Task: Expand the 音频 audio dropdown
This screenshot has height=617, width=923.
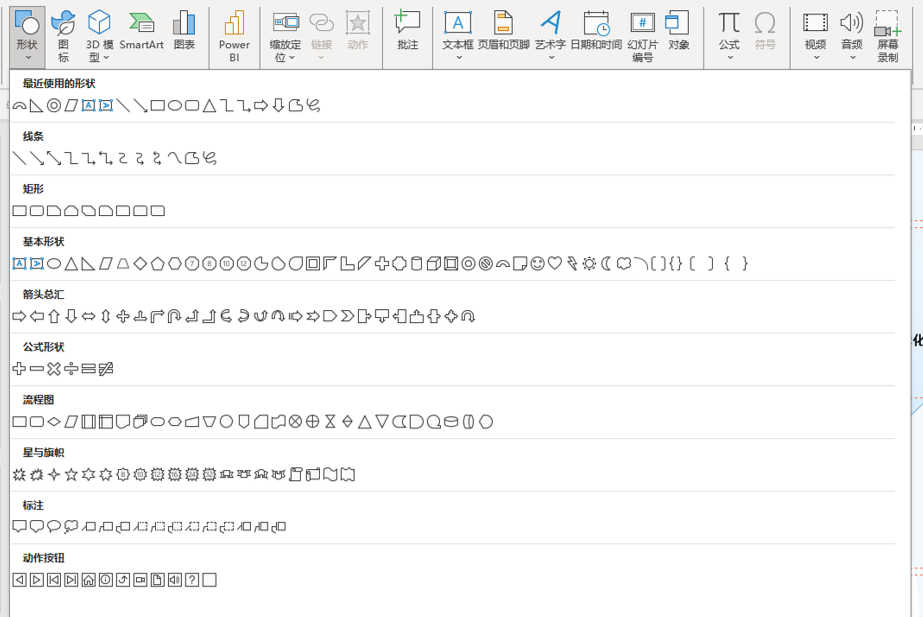Action: pos(852,37)
